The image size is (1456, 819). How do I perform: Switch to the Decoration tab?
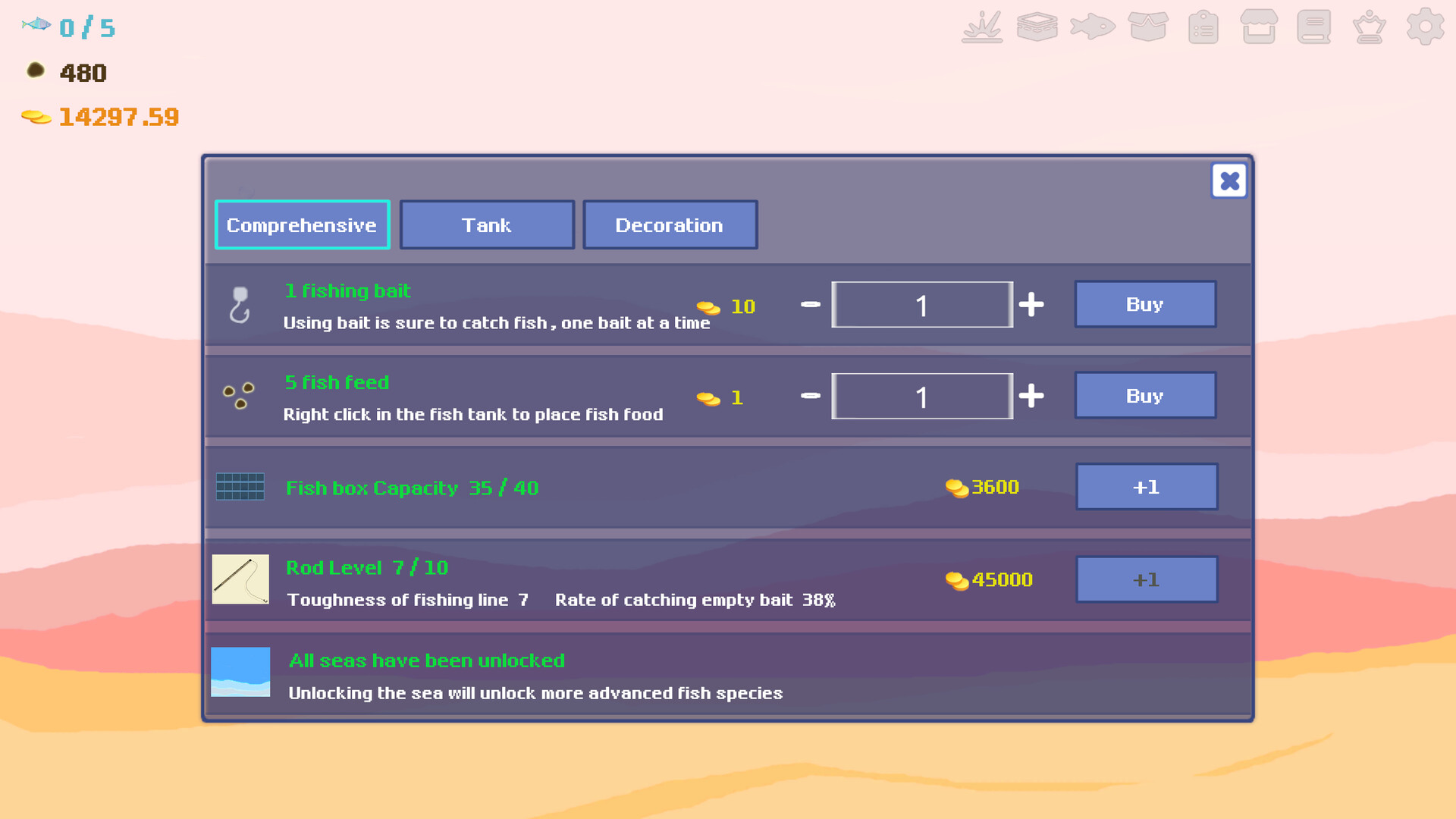pos(668,224)
